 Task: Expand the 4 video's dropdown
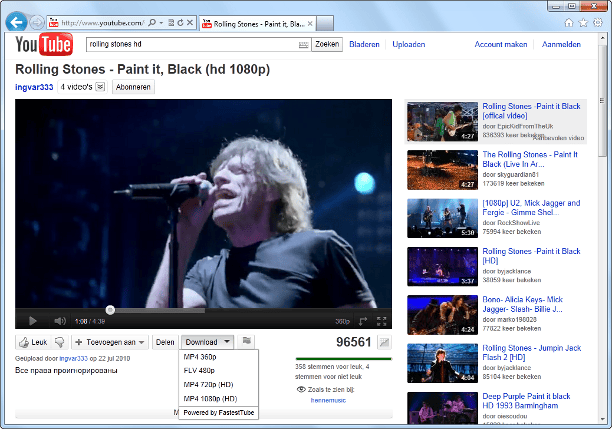[x=100, y=87]
